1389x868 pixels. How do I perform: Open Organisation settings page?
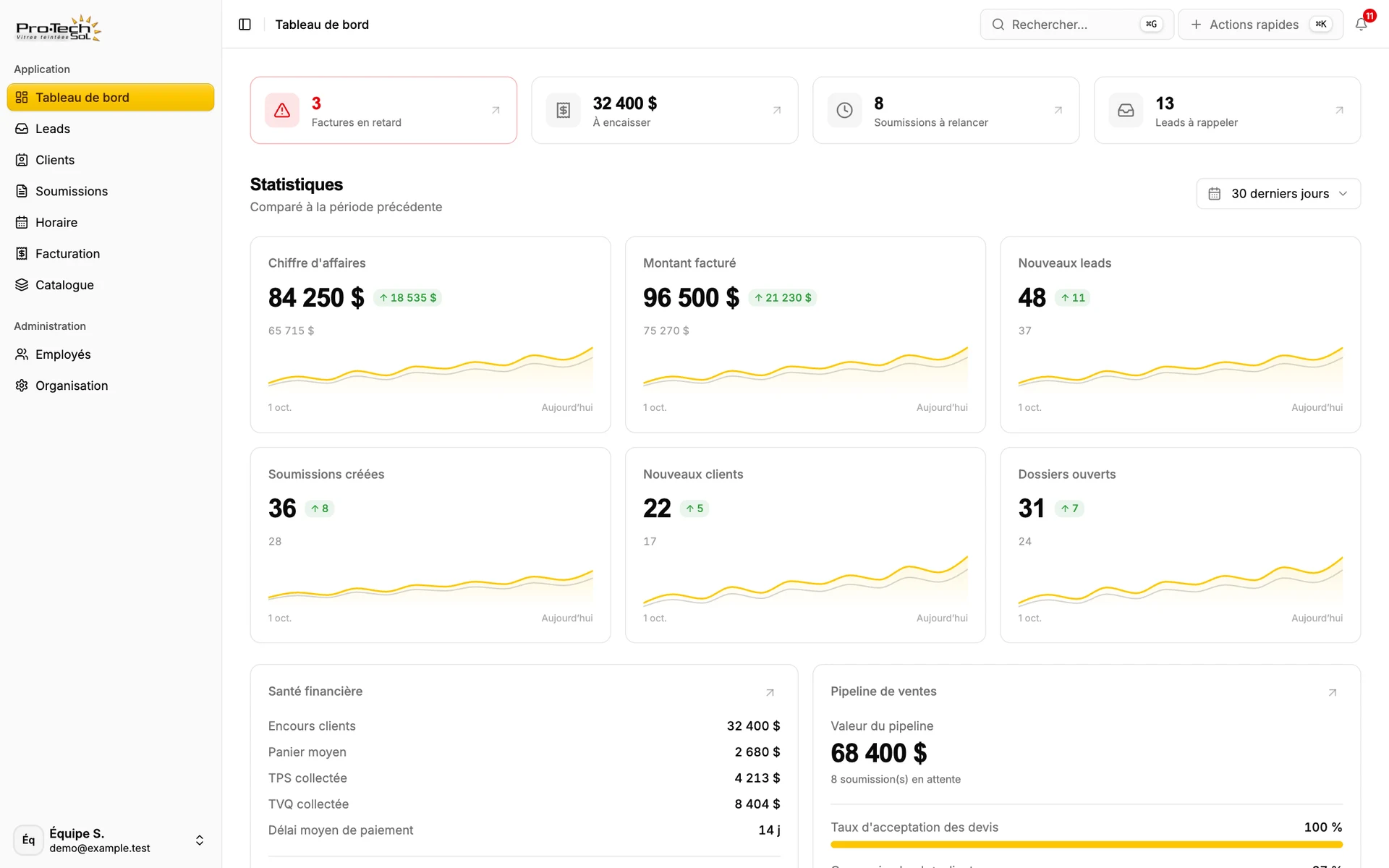point(111,386)
